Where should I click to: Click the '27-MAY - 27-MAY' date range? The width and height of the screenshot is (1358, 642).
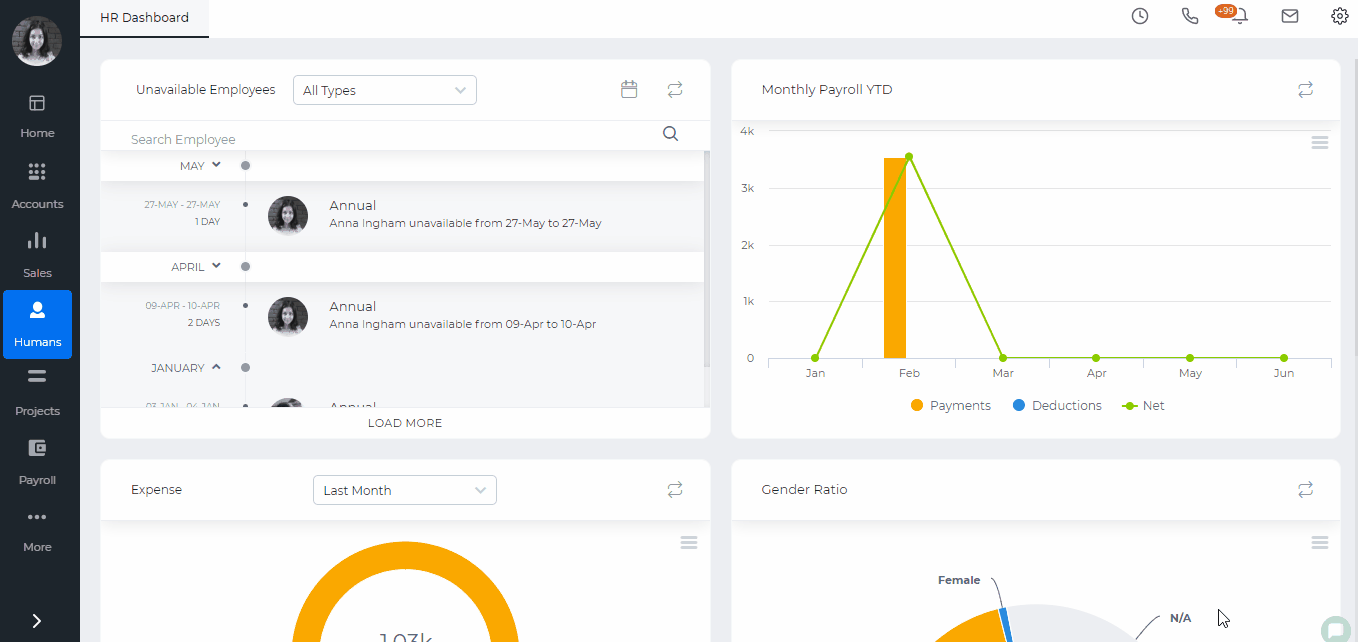pos(182,205)
